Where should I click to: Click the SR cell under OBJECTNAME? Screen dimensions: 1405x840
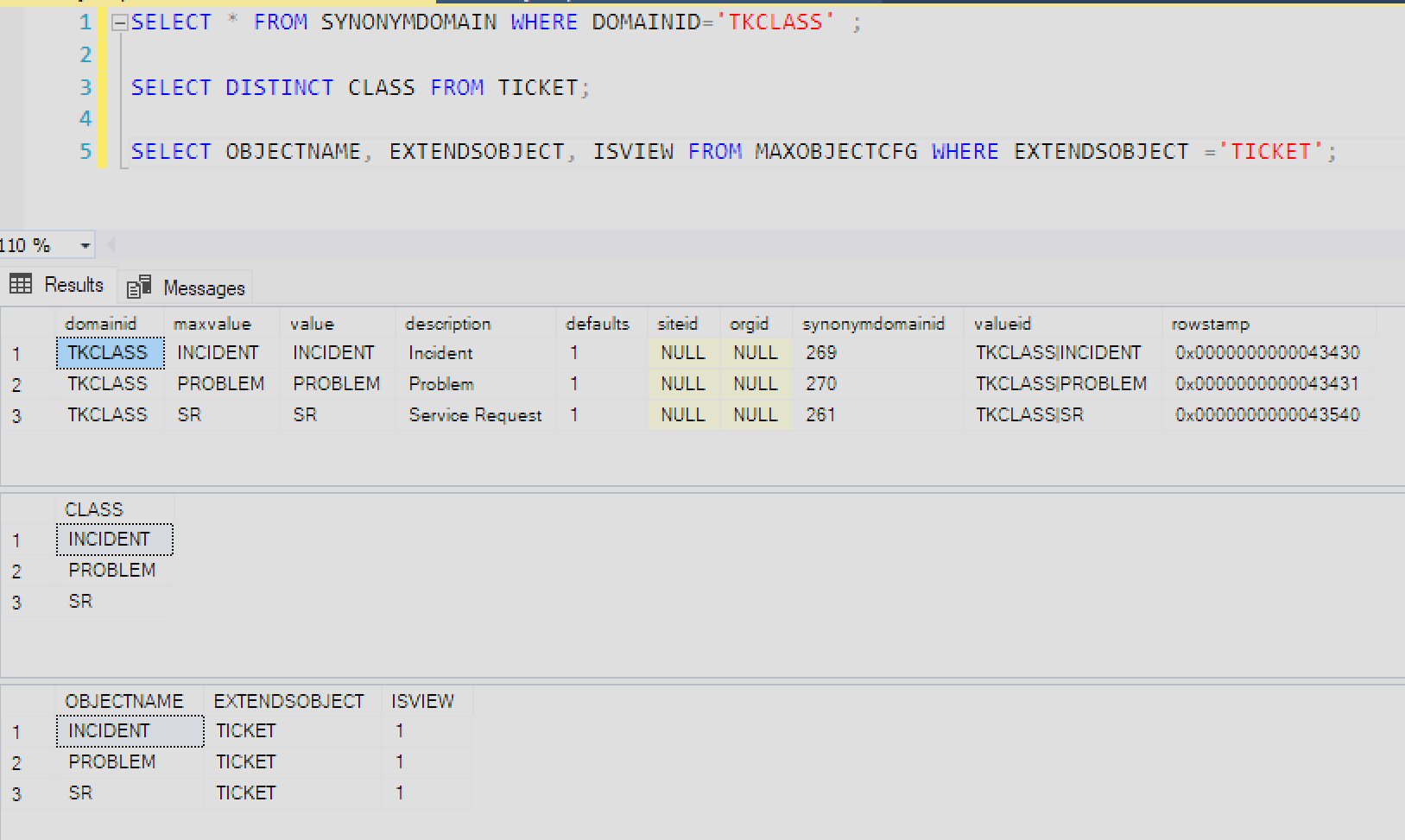point(81,793)
